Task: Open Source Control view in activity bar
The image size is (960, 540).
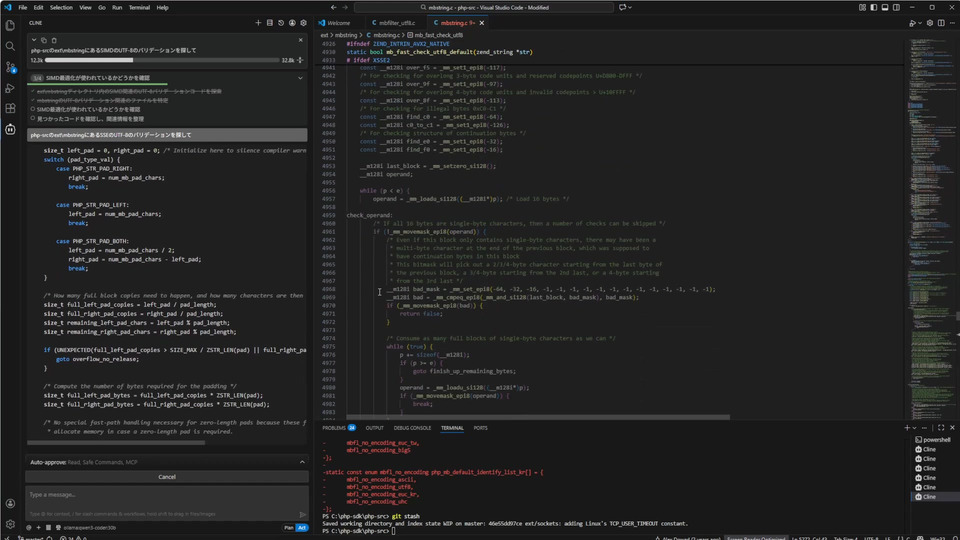Action: [10, 67]
